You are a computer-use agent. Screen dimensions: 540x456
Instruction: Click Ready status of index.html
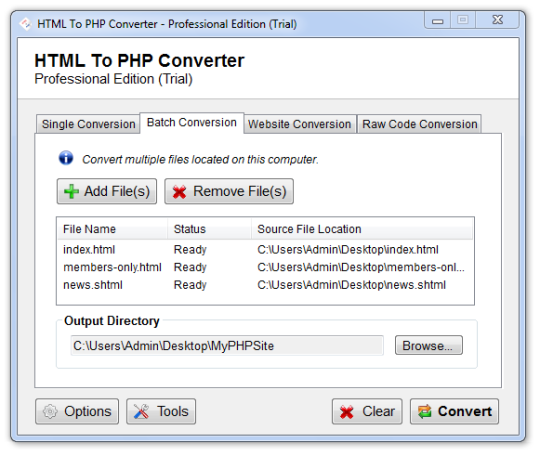pos(190,250)
